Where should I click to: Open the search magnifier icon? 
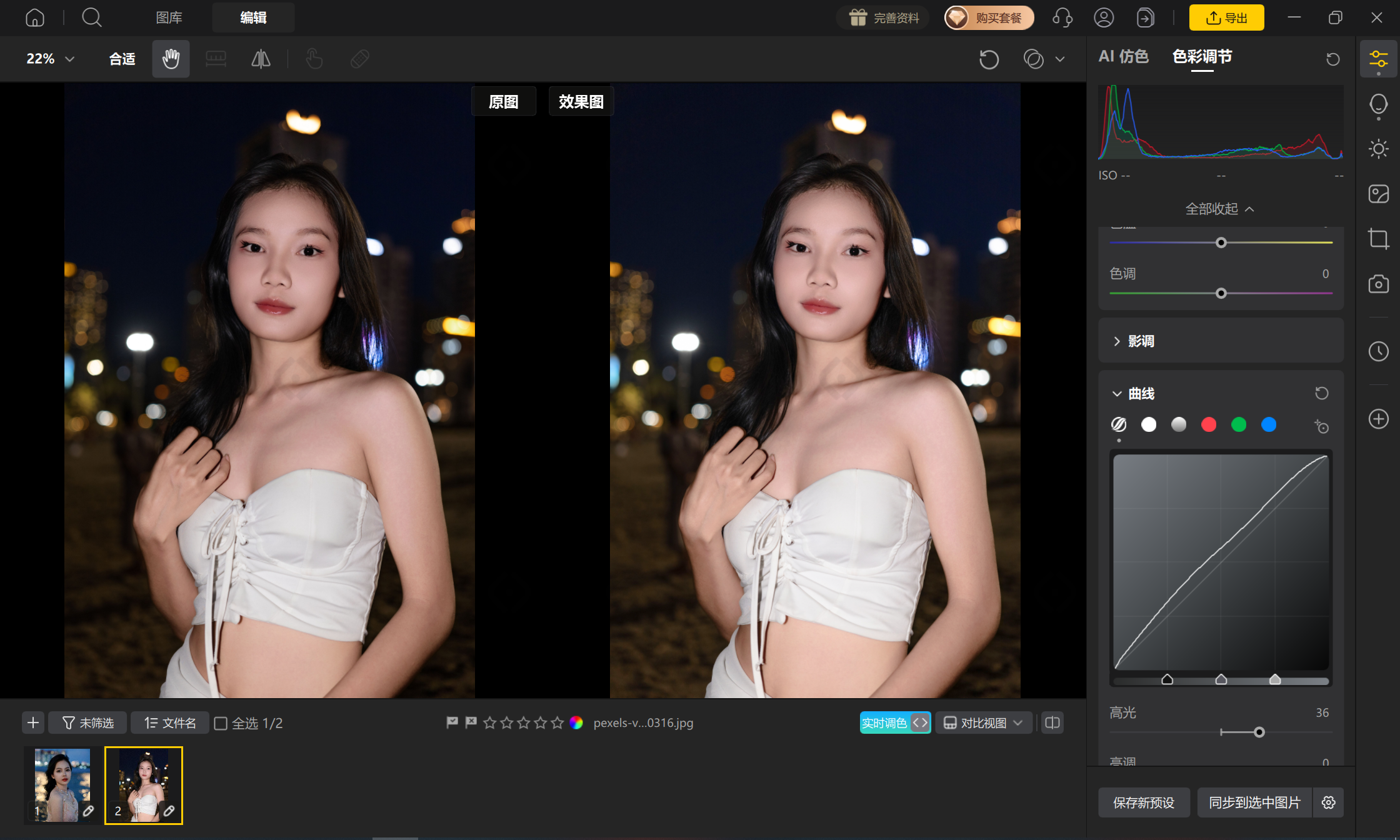[91, 17]
